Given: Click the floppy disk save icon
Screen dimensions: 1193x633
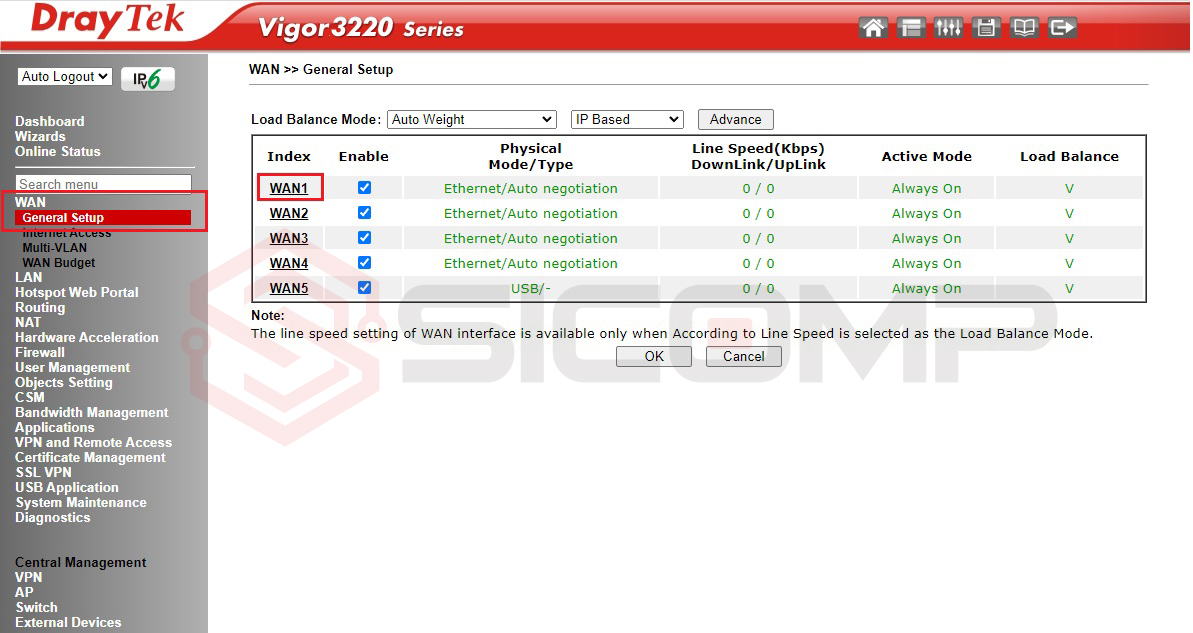Looking at the screenshot, I should 986,28.
